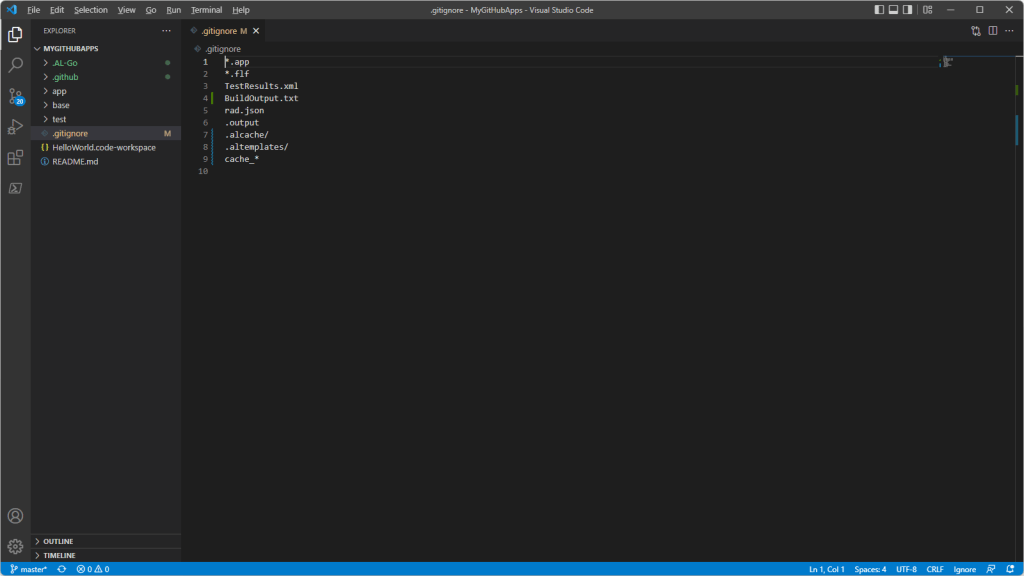The height and width of the screenshot is (576, 1024).
Task: Open the Selection menu
Action: [x=91, y=10]
